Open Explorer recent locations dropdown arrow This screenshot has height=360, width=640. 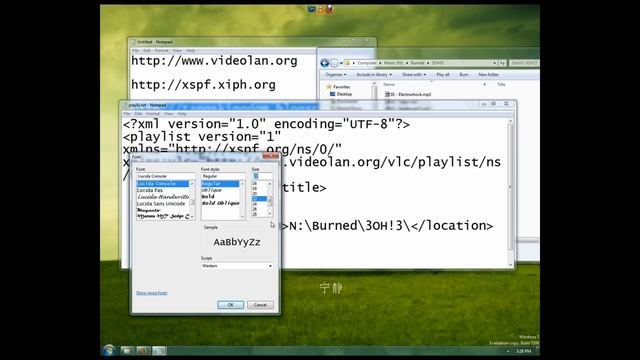[341, 63]
